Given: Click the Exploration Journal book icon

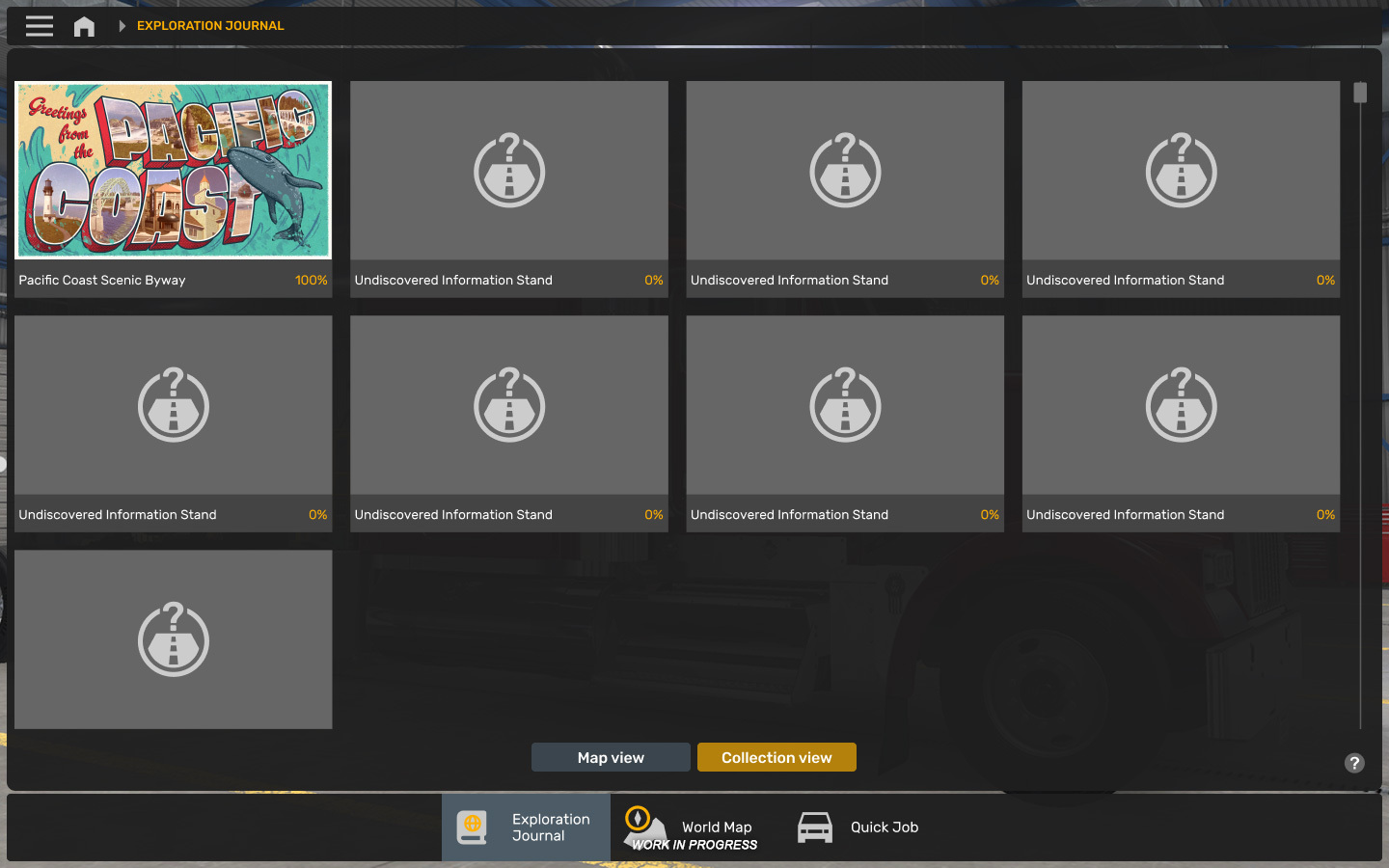Looking at the screenshot, I should (472, 827).
